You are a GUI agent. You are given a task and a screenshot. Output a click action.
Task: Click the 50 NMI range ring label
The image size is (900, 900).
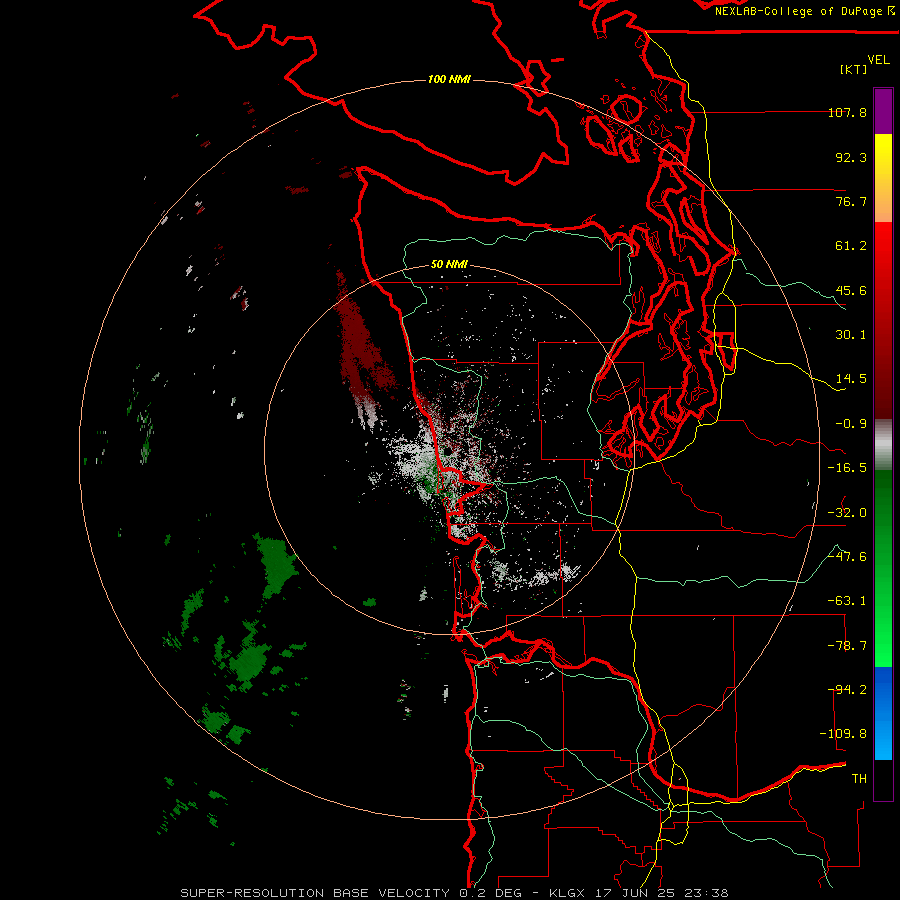(x=449, y=264)
